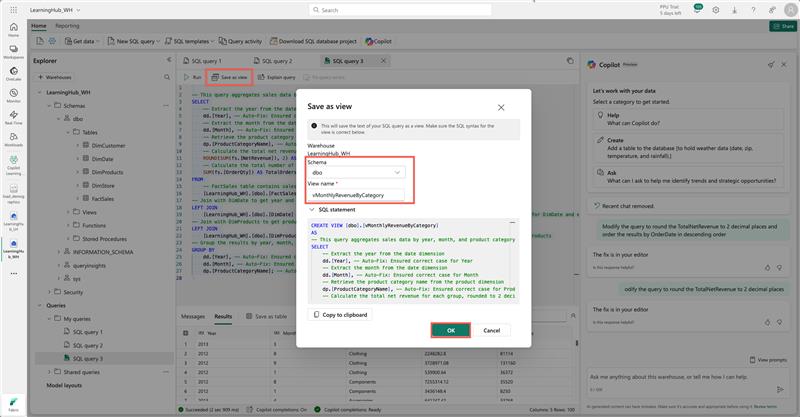Viewport: 800px width, 417px height.
Task: Click Cancel in the Save as view dialog
Action: coord(491,331)
